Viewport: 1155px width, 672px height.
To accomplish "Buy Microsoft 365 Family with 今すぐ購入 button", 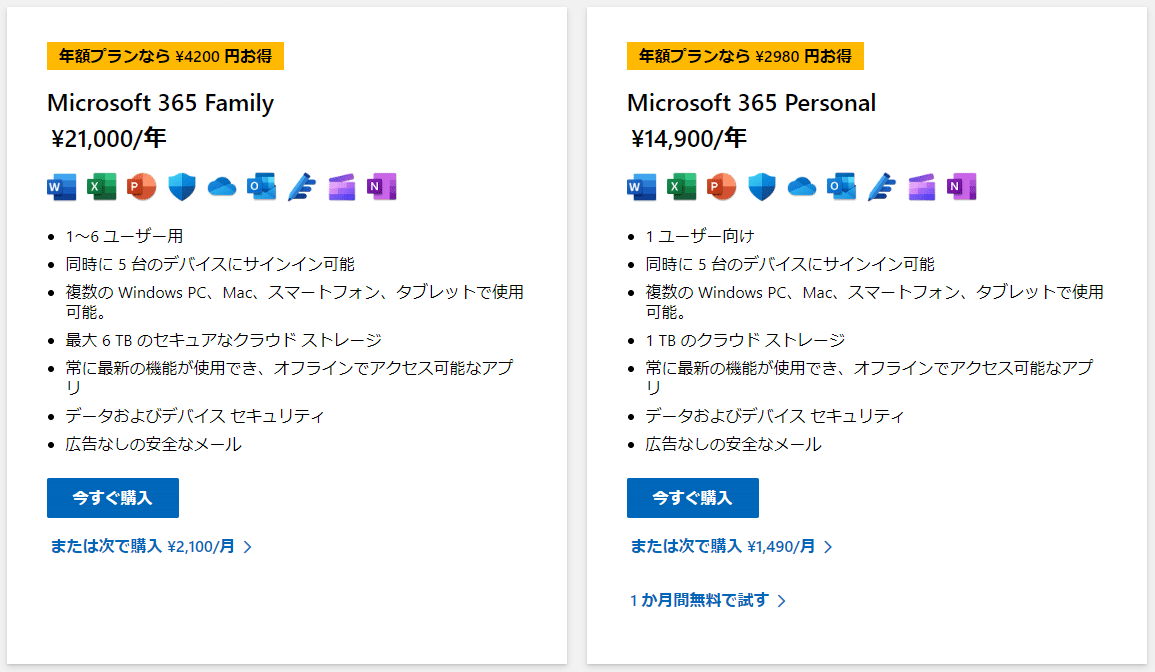I will point(113,498).
